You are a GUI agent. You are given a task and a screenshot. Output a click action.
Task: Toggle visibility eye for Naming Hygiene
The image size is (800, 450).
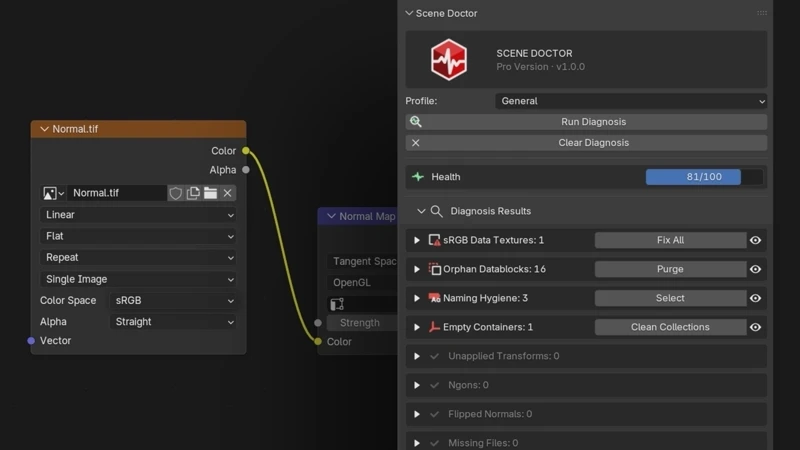point(756,298)
